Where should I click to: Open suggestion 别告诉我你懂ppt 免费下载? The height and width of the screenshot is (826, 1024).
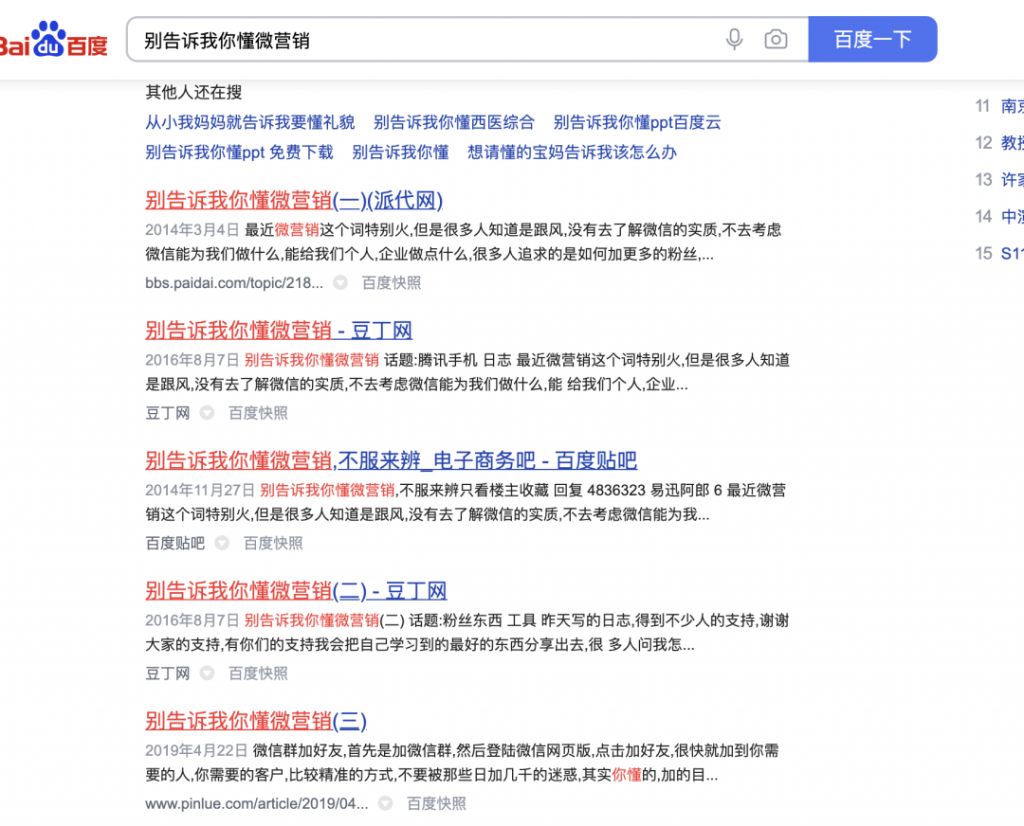[x=239, y=152]
